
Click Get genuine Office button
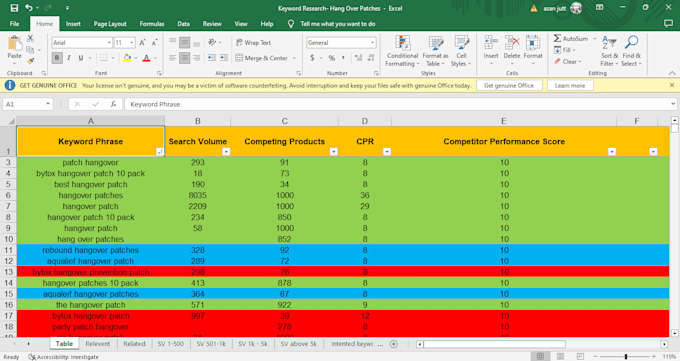click(509, 85)
